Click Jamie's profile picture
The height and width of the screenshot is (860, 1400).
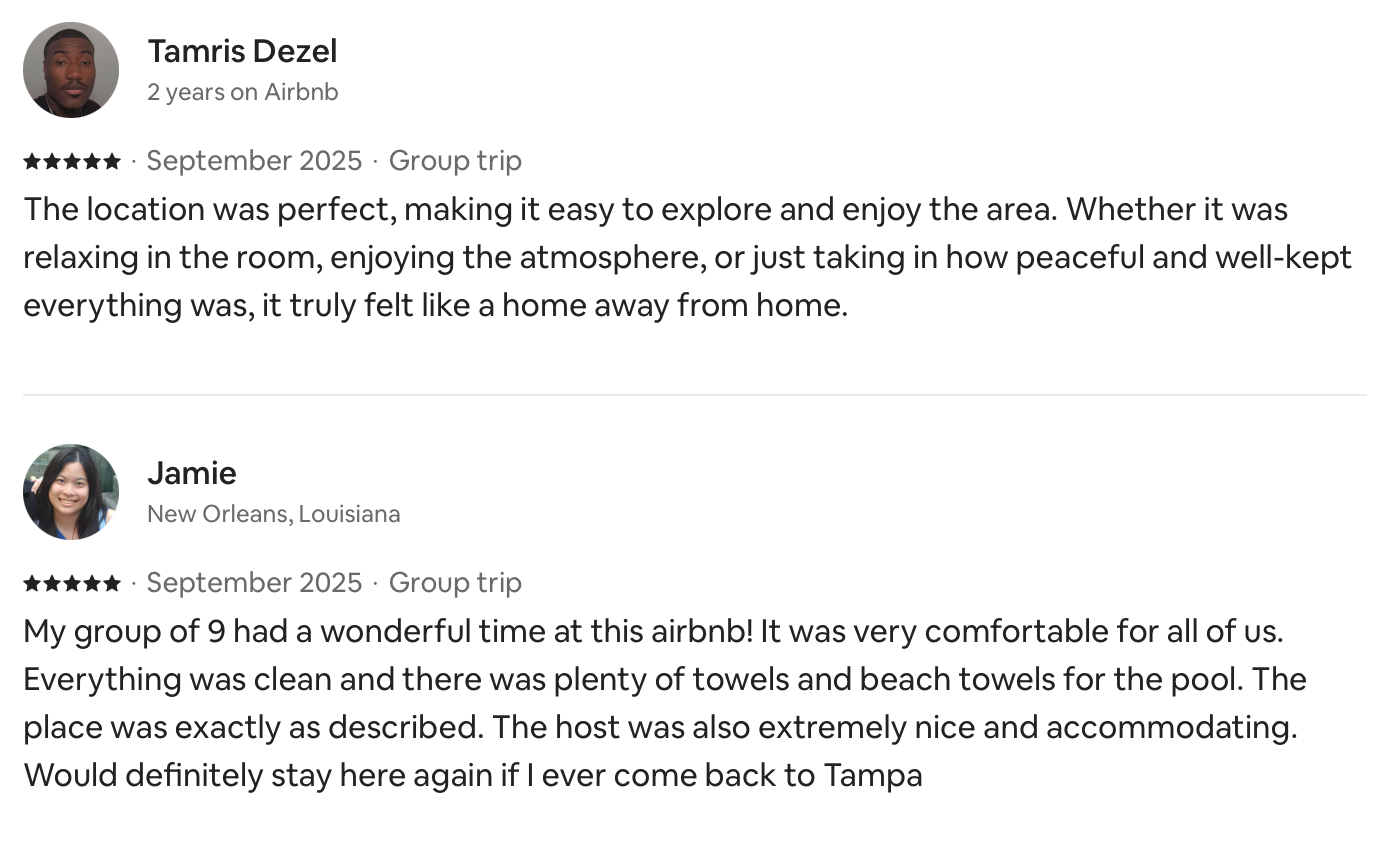click(x=71, y=492)
